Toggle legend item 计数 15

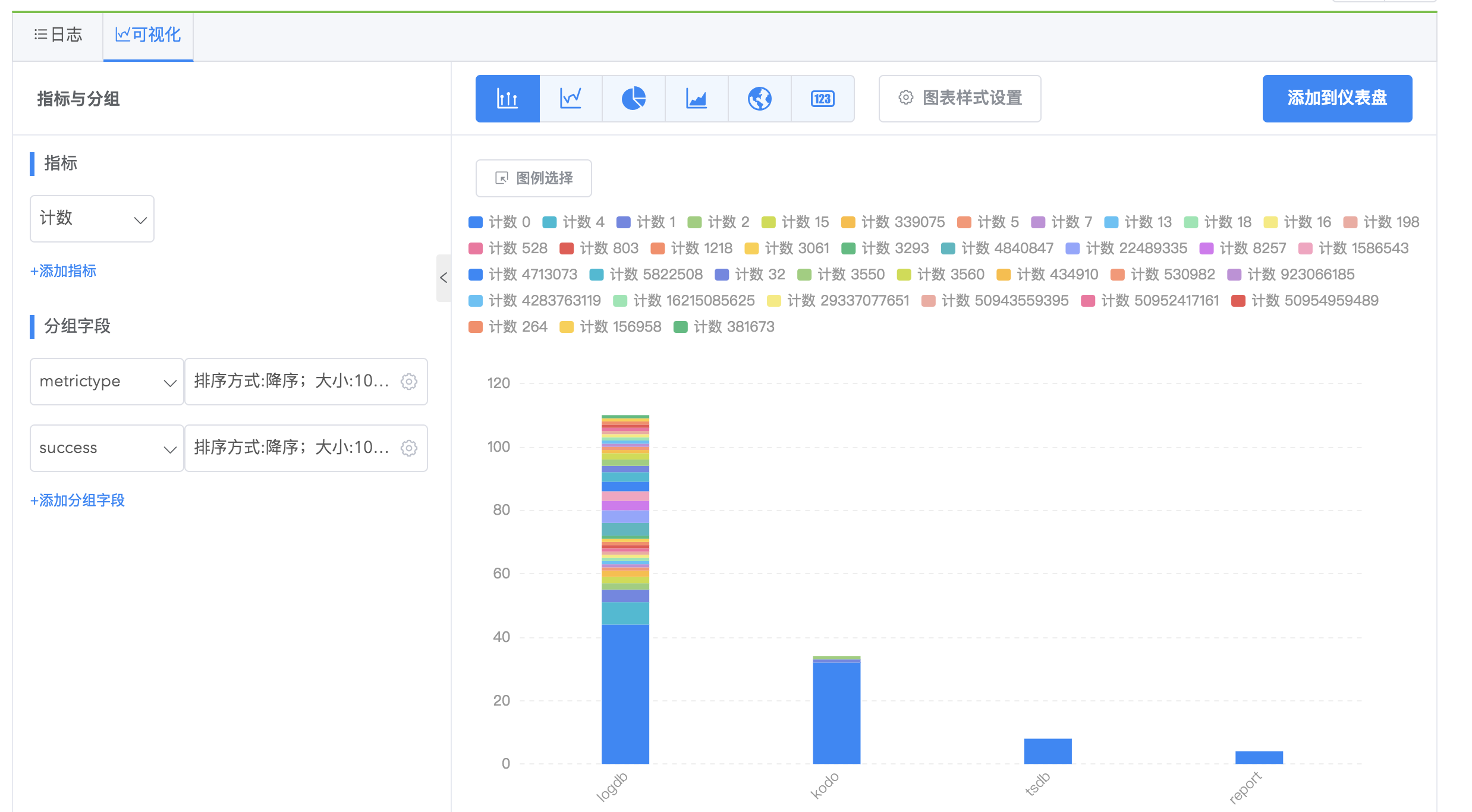795,222
